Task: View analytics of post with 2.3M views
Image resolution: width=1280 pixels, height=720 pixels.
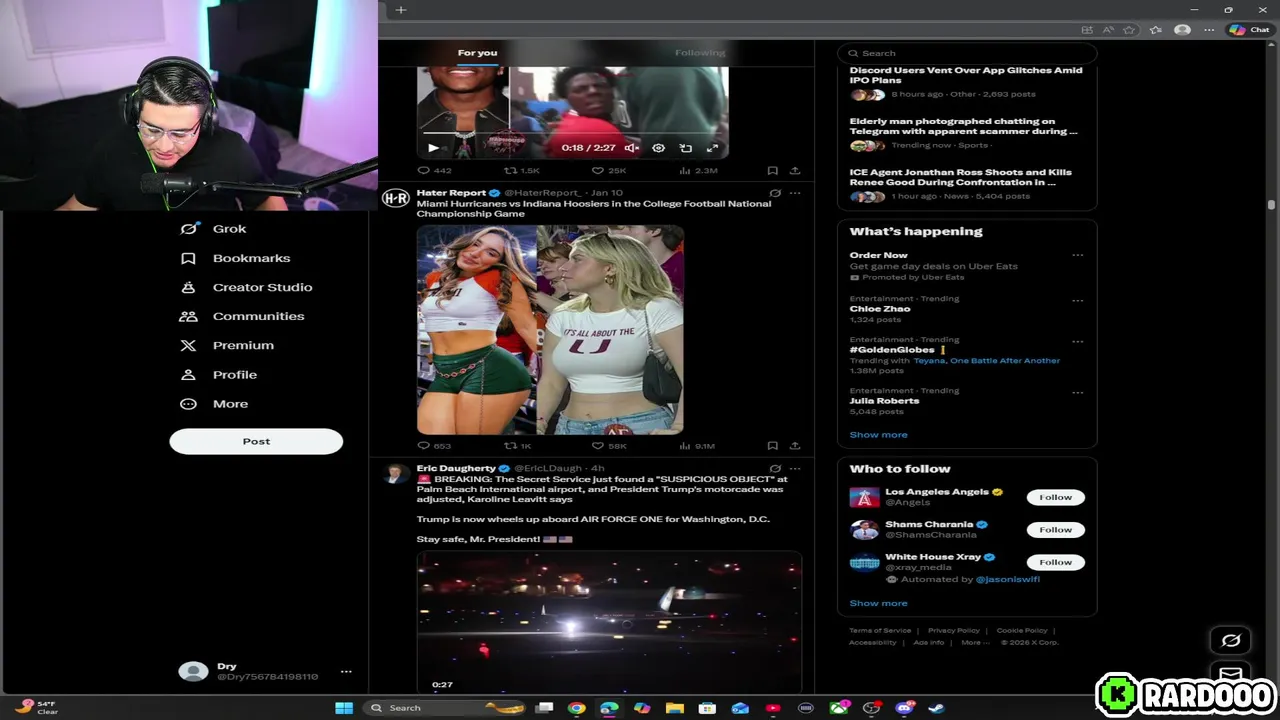Action: pyautogui.click(x=698, y=171)
